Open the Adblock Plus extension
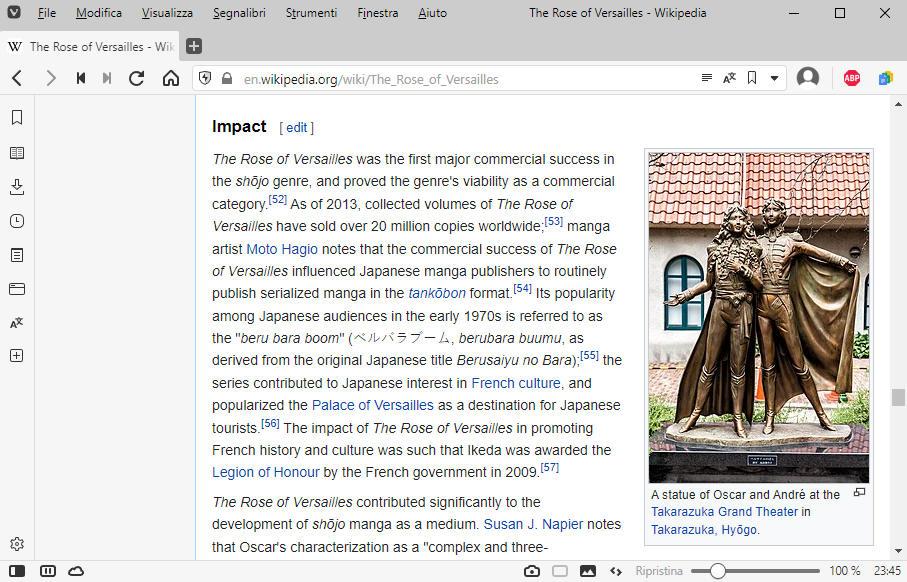 851,78
